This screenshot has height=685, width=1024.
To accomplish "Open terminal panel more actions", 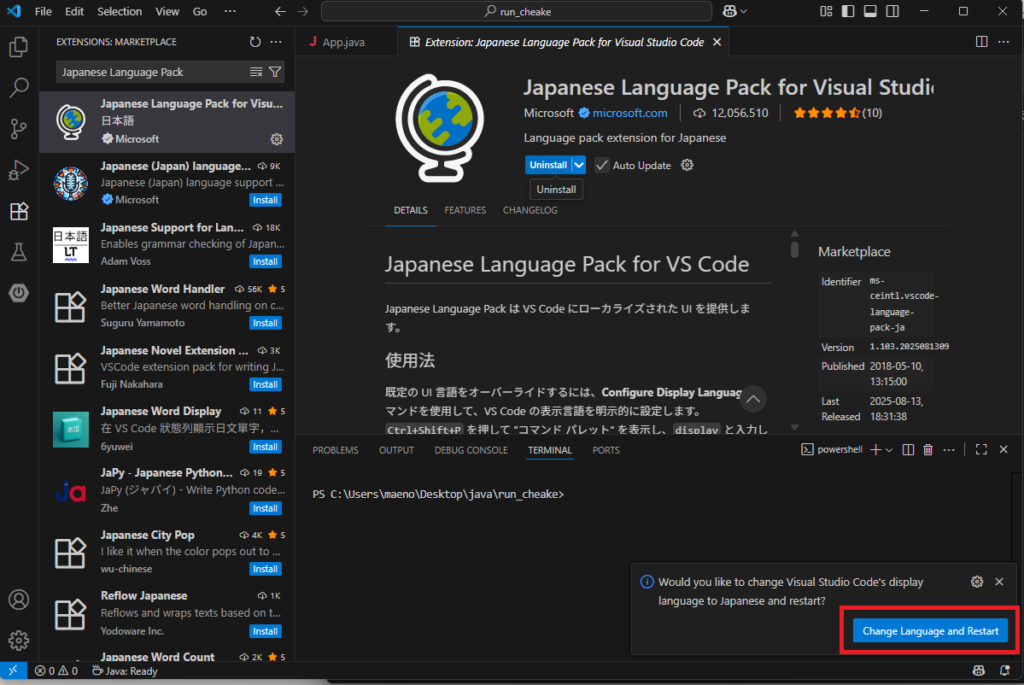I will coord(949,450).
